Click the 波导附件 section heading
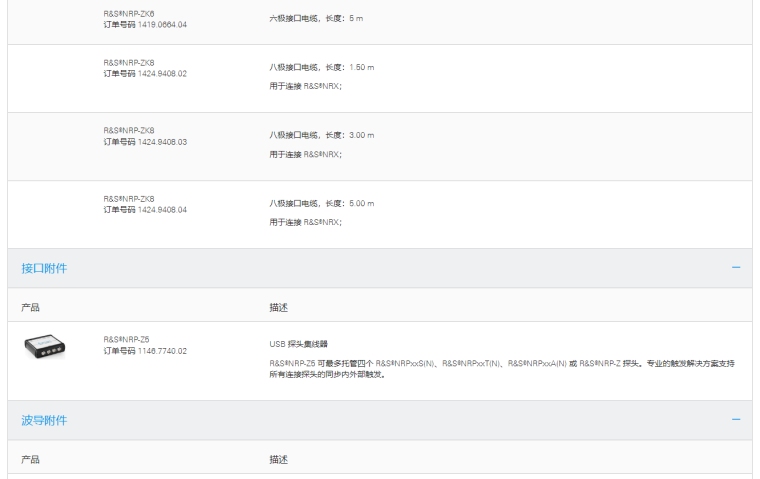The height and width of the screenshot is (479, 760). point(45,420)
